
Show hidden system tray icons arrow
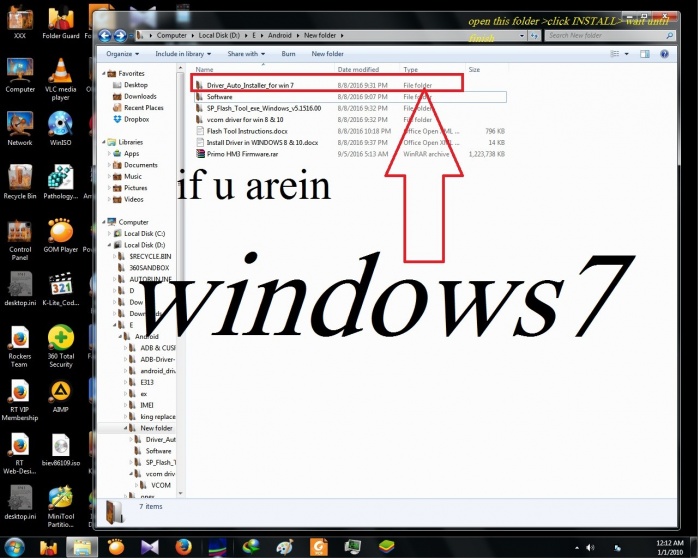577,547
